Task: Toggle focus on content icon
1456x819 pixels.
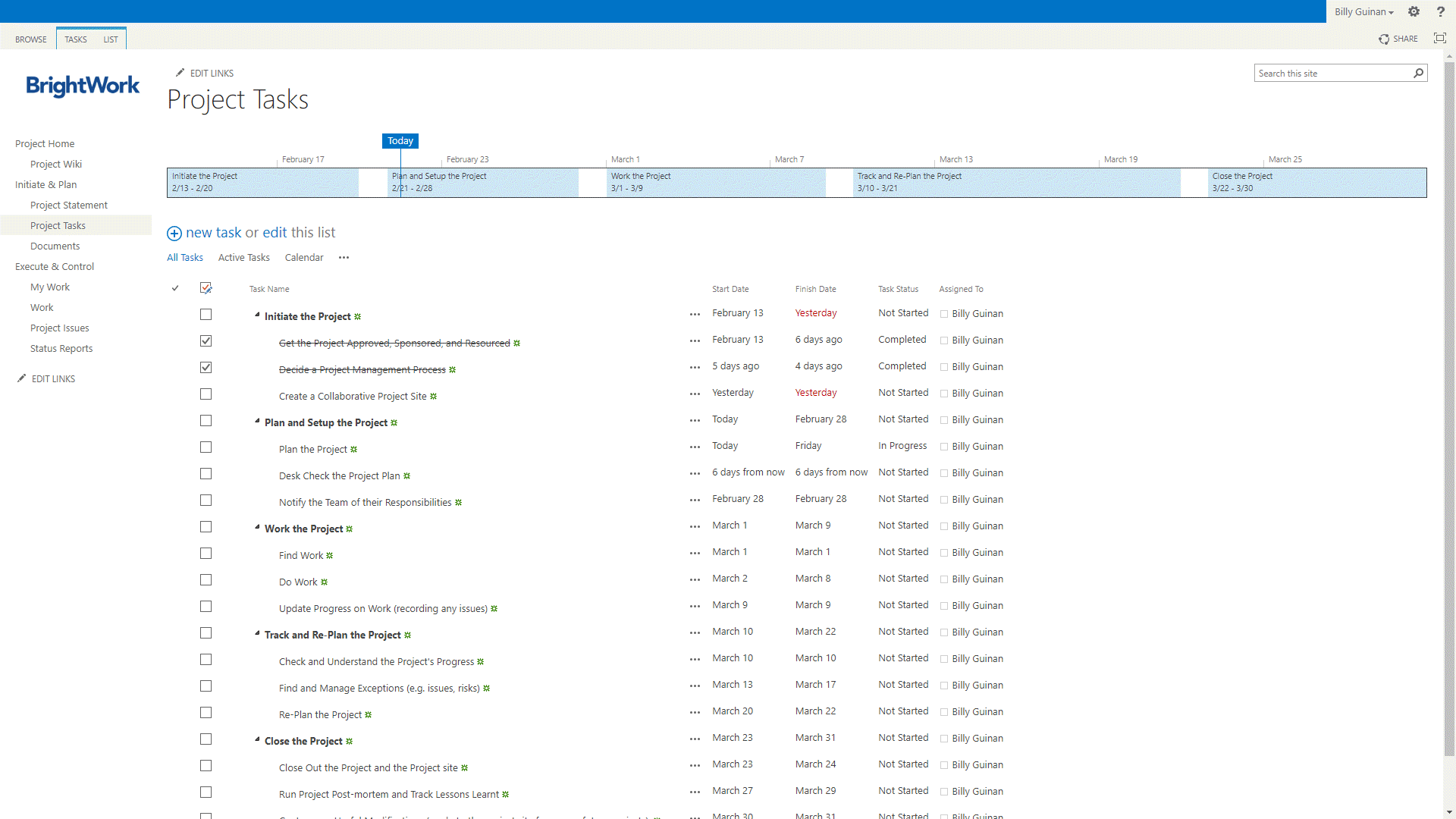Action: tap(1439, 38)
